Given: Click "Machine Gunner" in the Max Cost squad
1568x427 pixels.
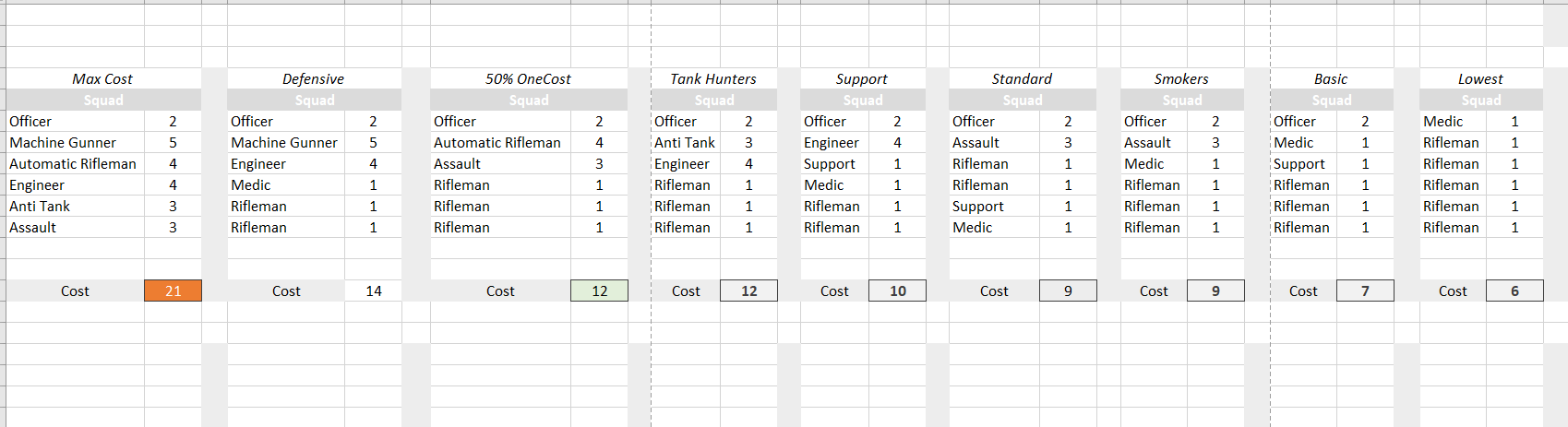Looking at the screenshot, I should (x=63, y=143).
